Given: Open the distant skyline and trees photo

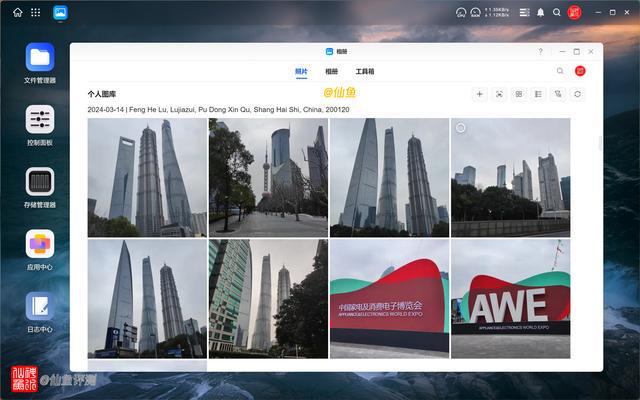Looking at the screenshot, I should [x=511, y=178].
